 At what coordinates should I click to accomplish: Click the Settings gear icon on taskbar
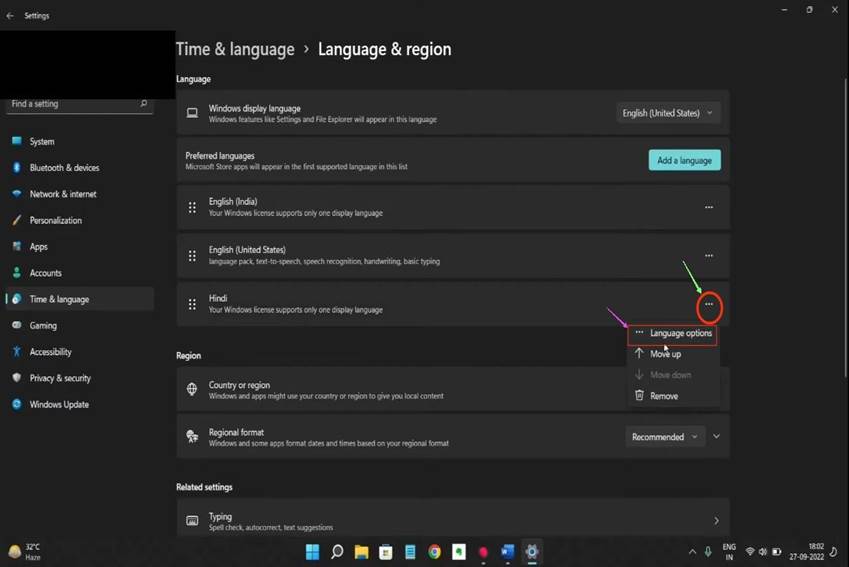(532, 552)
